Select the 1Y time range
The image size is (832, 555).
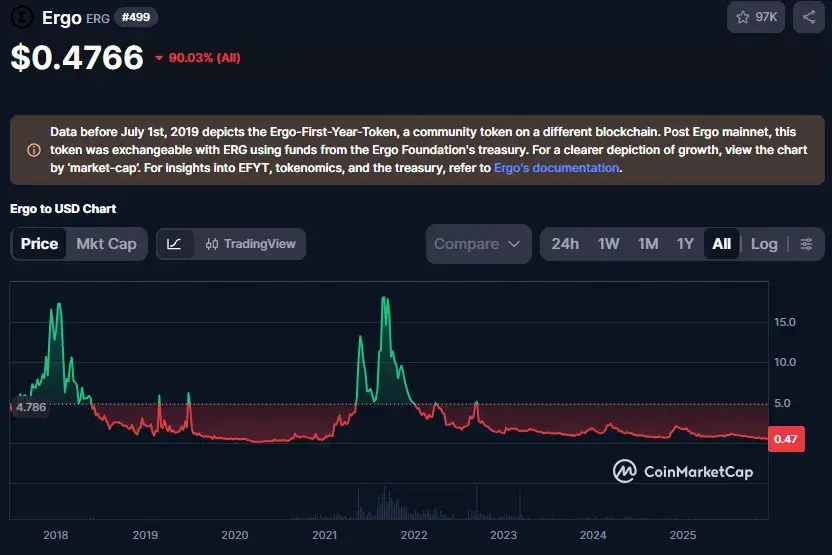pos(685,244)
